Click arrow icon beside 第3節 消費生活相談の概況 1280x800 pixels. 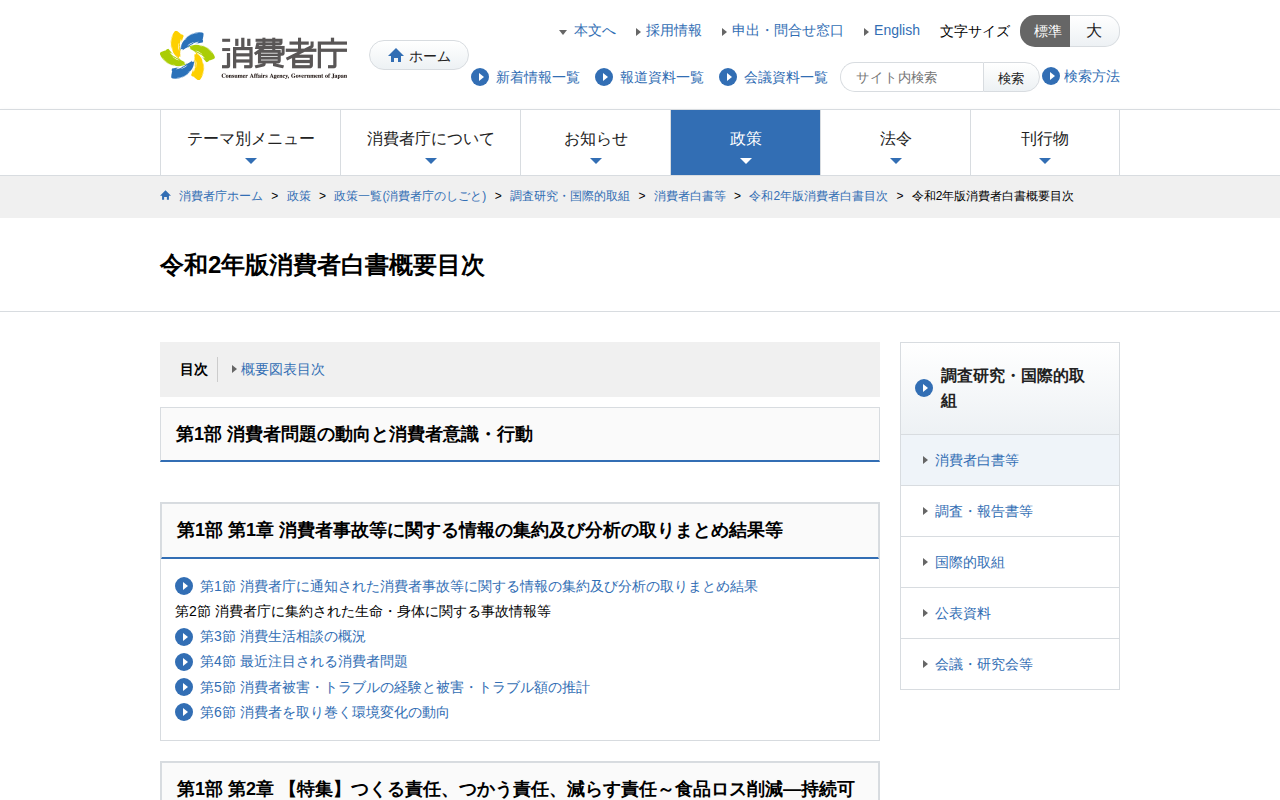pos(184,637)
